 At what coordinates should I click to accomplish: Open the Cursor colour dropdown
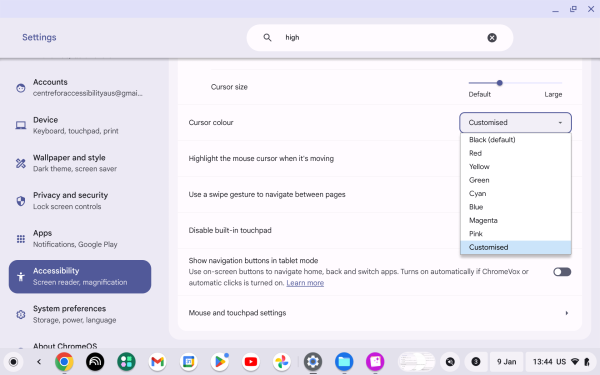pos(515,122)
